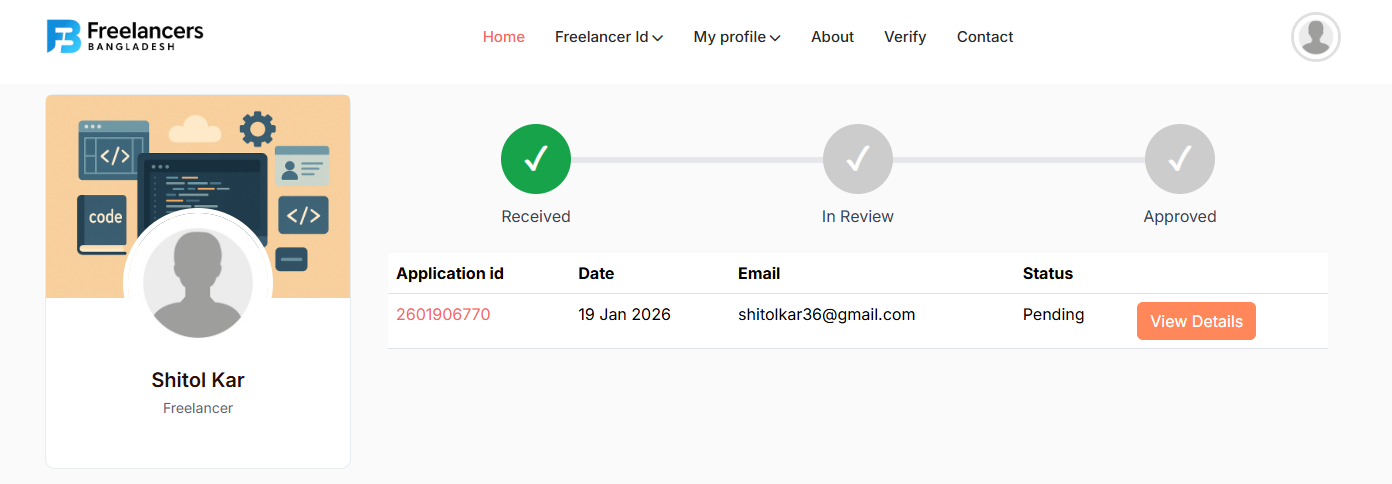Click the code book icon on banner
This screenshot has height=484, width=1392.
(103, 222)
